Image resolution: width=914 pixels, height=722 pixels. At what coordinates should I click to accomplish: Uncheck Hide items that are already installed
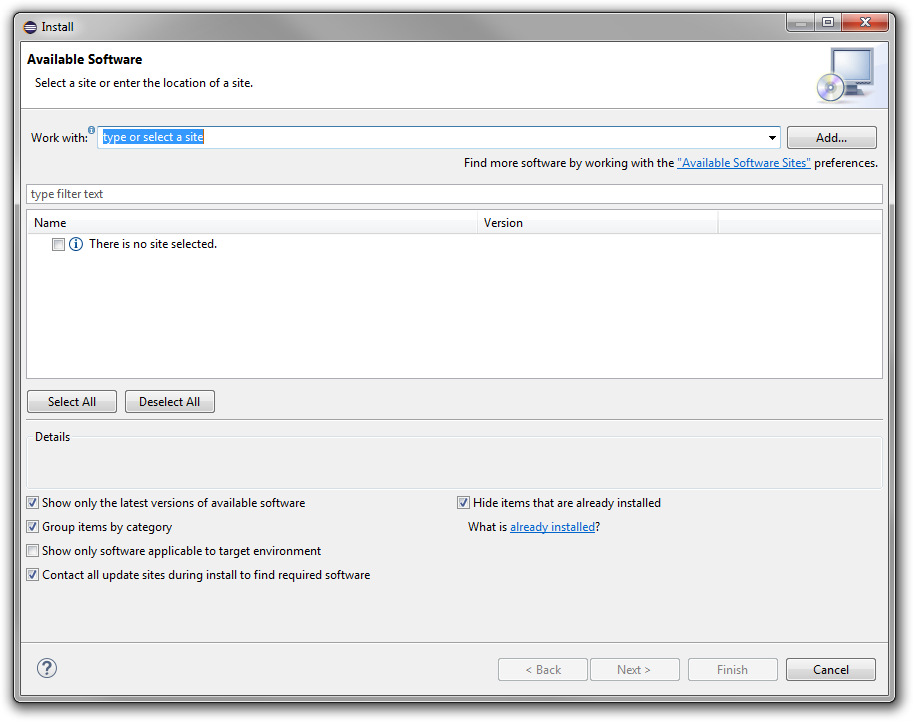464,504
